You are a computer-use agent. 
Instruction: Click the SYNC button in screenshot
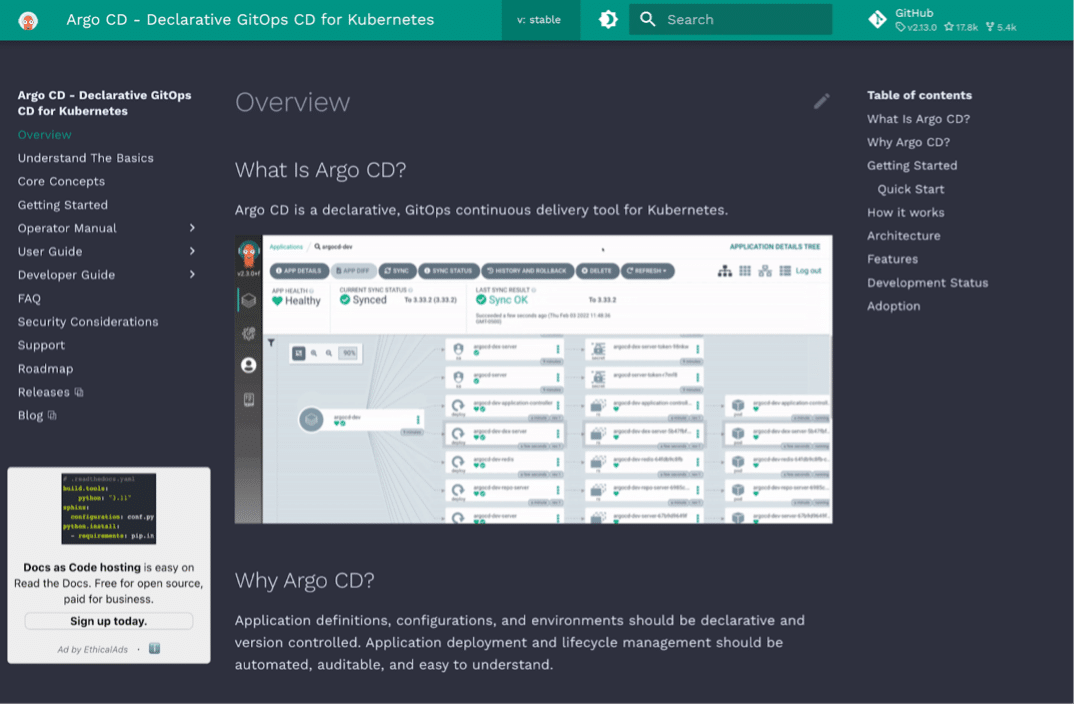(398, 272)
